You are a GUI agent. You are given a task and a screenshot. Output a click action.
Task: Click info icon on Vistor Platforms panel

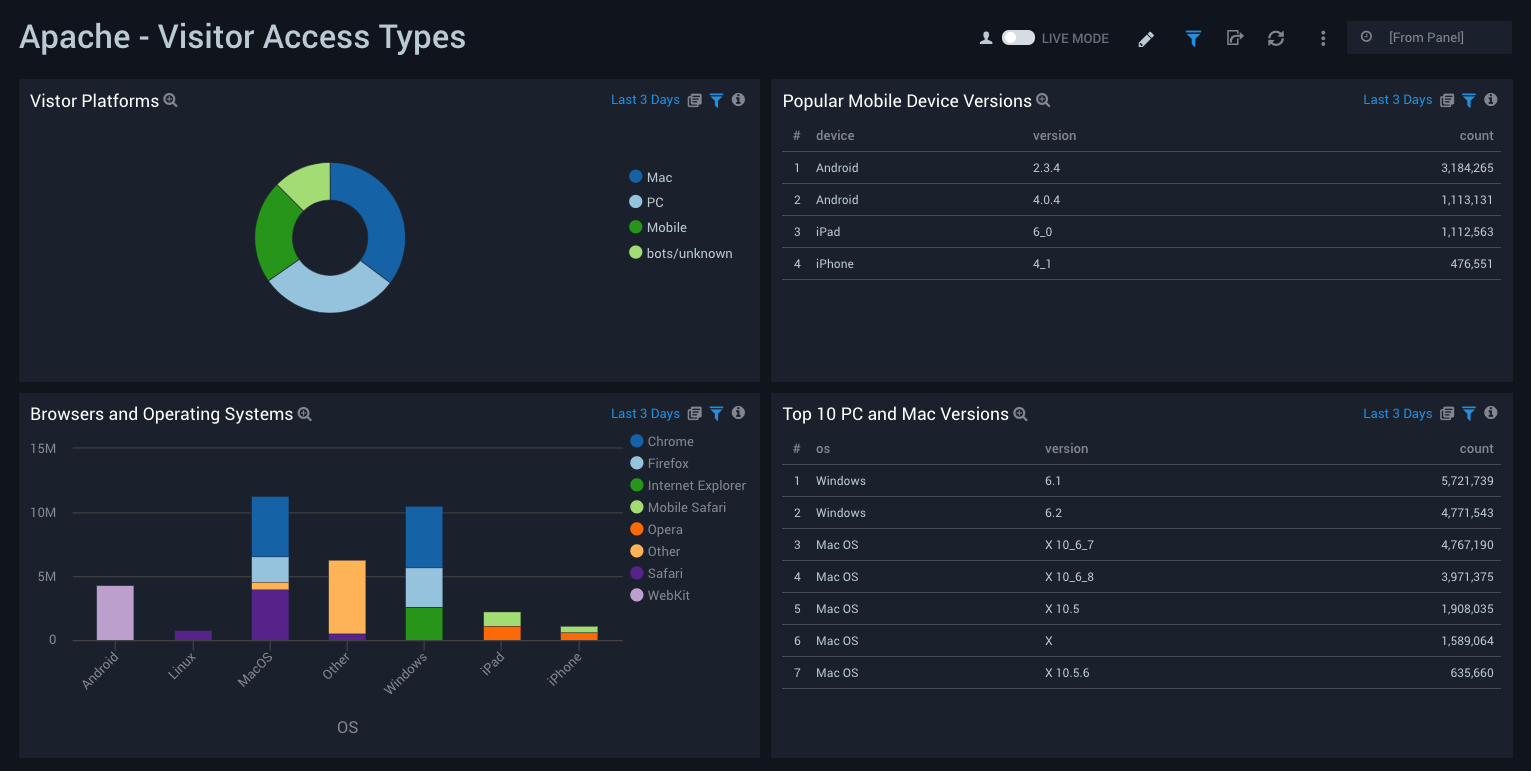(x=738, y=100)
